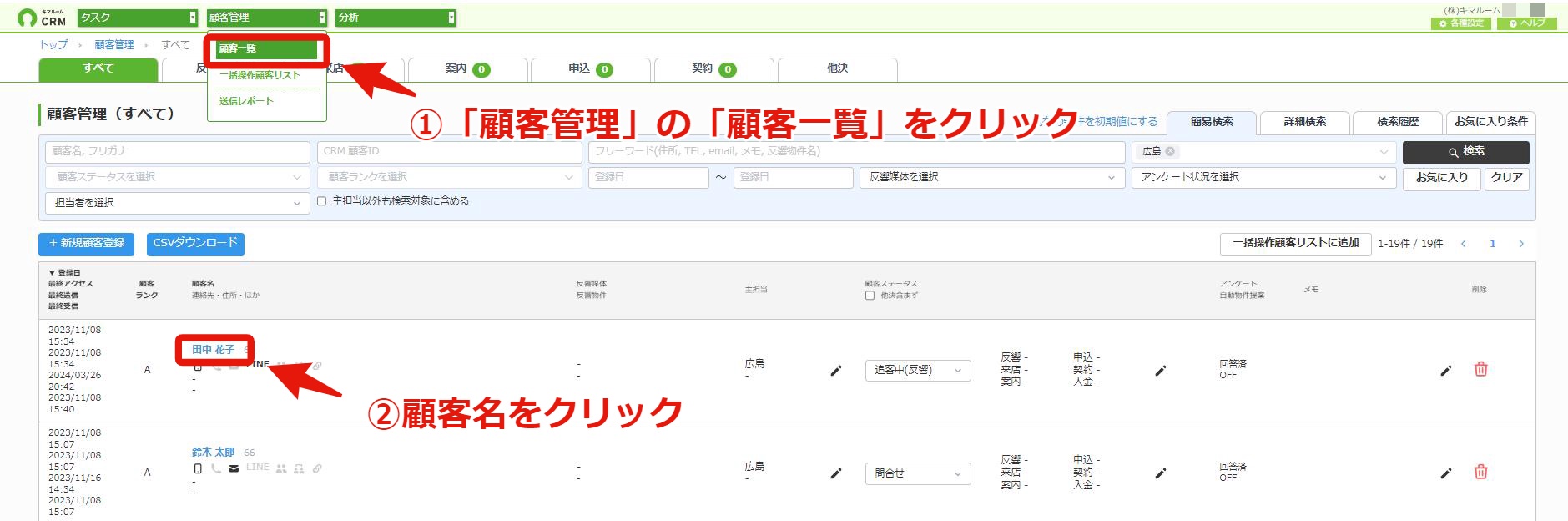Remove the 広島 tag in search filter

[1170, 151]
